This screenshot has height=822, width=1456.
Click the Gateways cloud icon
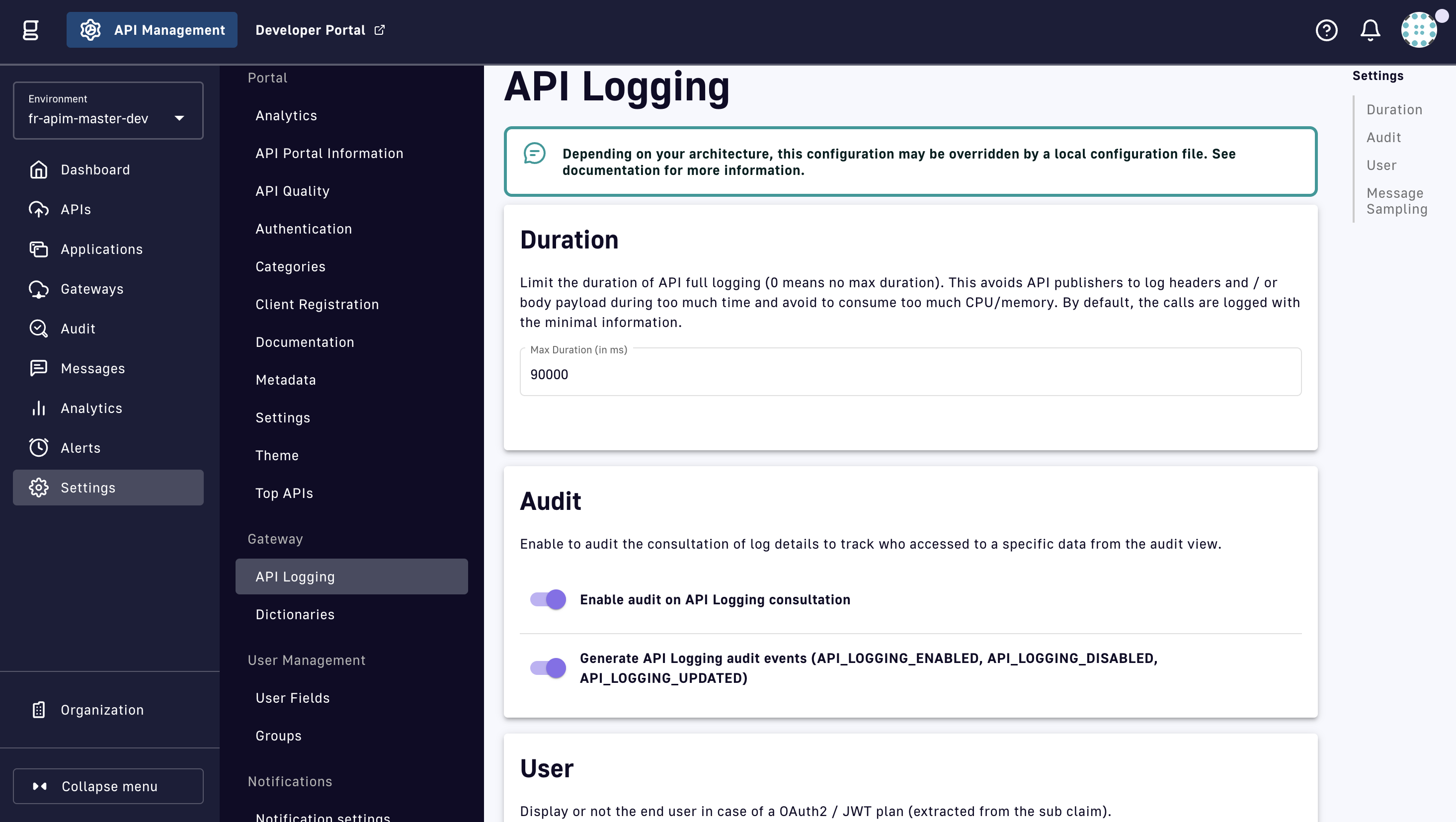(x=38, y=289)
